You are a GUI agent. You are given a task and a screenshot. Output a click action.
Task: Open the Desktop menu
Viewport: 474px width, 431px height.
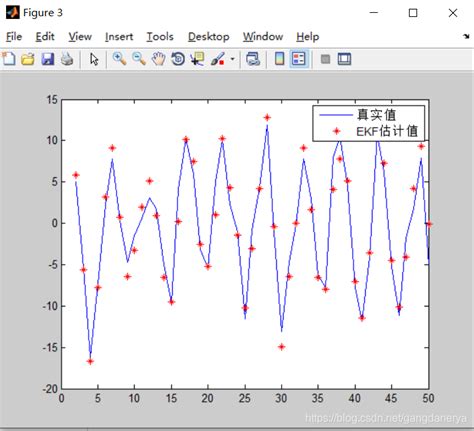point(209,37)
